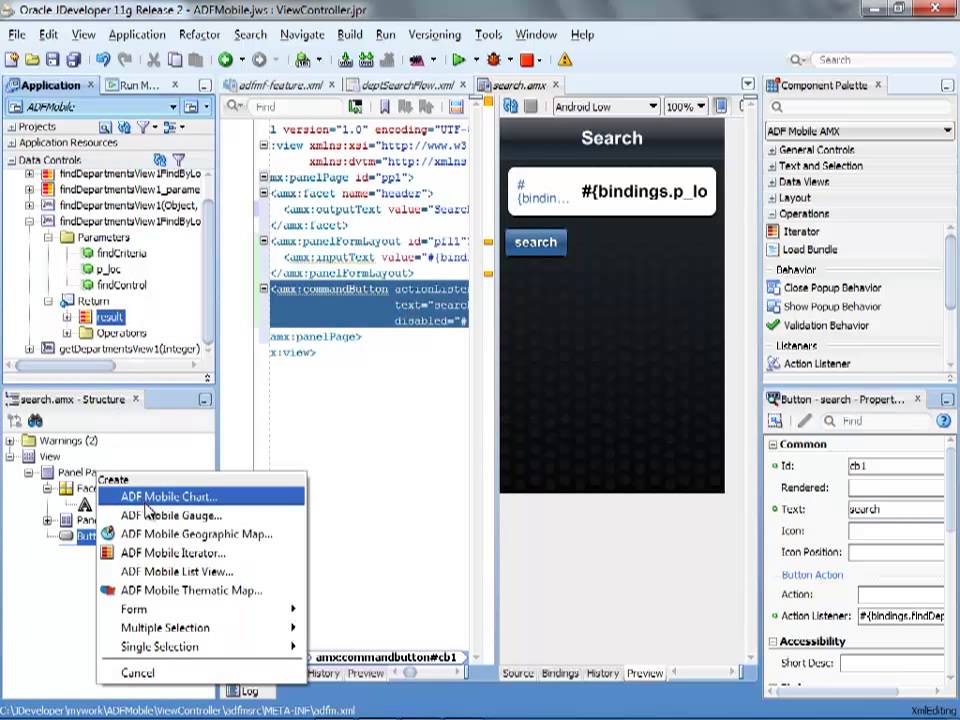Expand the Operations folder under Return
Screen dimensions: 960x720
pyautogui.click(x=67, y=333)
